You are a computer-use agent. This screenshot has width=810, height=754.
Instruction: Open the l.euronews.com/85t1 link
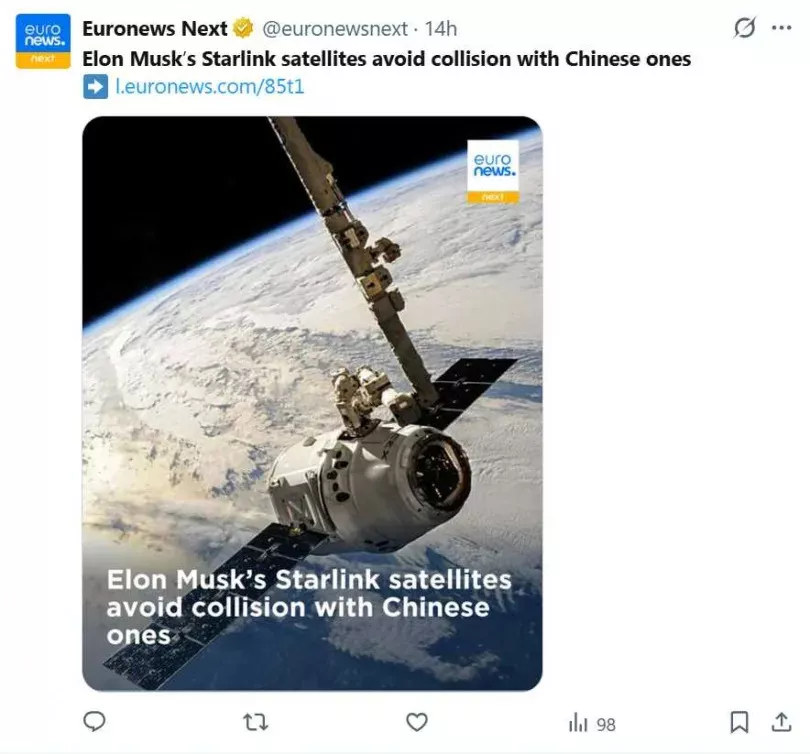pyautogui.click(x=210, y=87)
